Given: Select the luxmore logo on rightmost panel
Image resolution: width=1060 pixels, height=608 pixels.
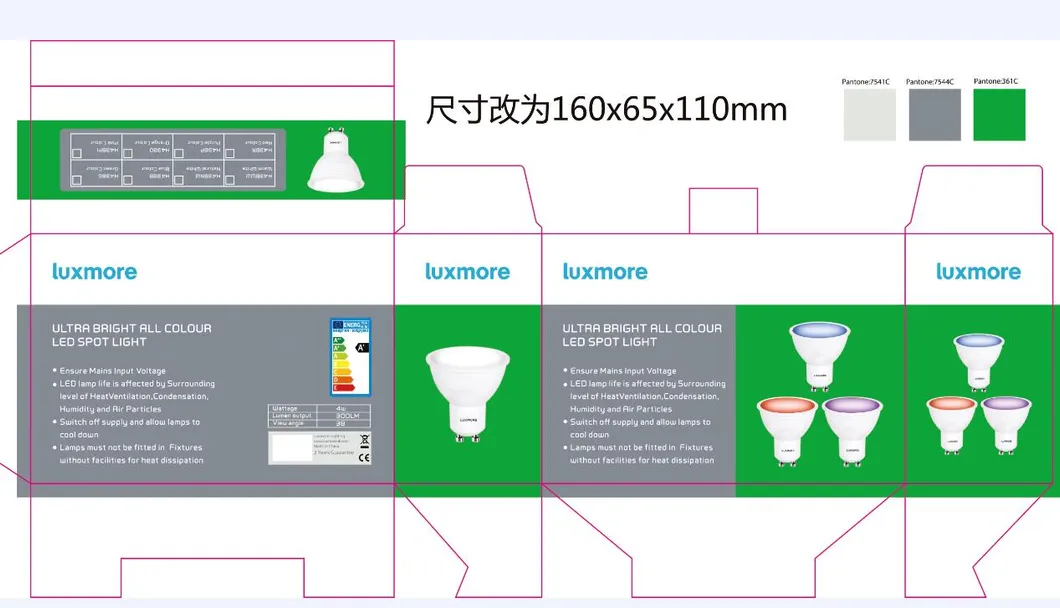Looking at the screenshot, I should pyautogui.click(x=977, y=271).
